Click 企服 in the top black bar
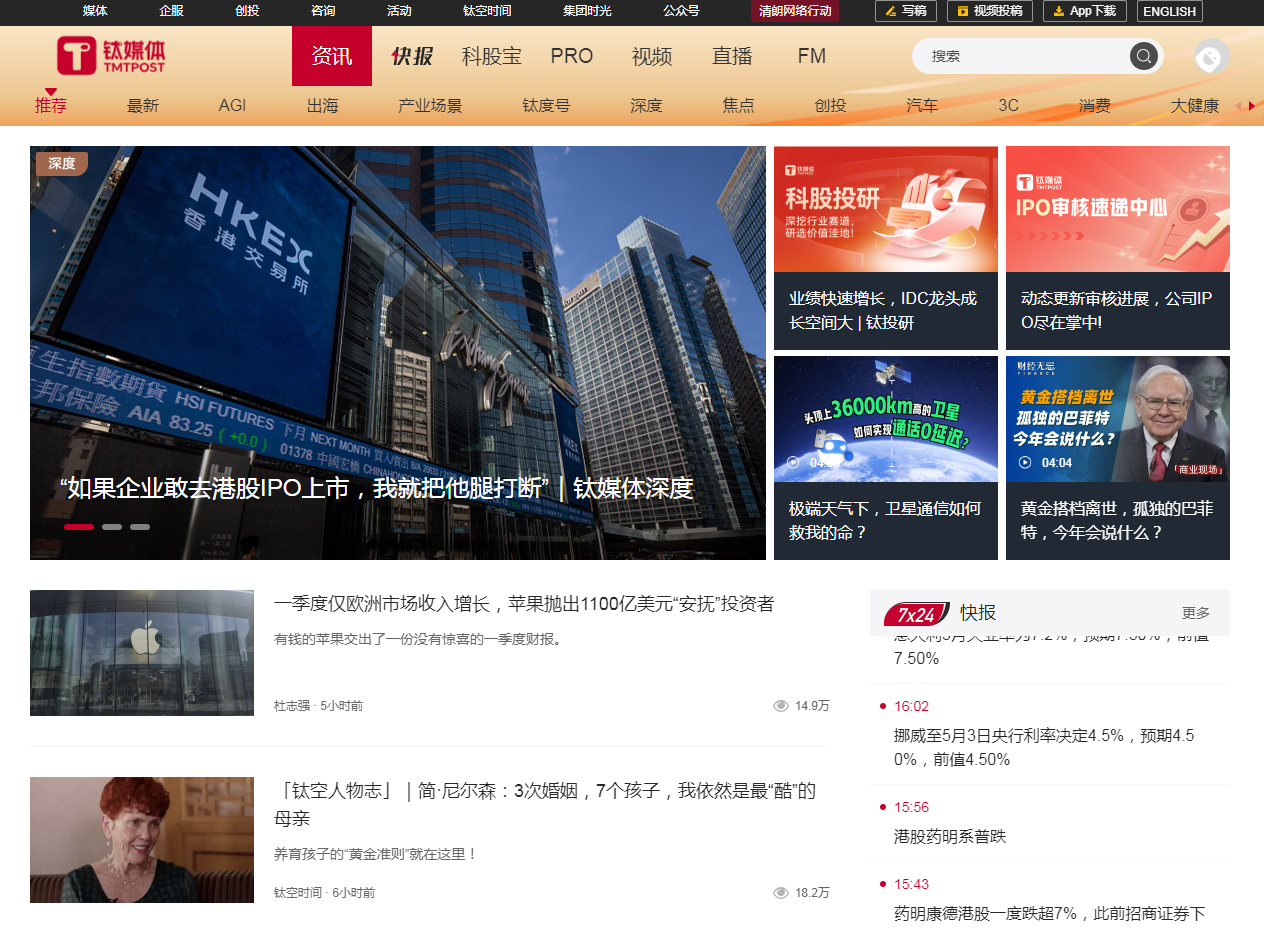Screen dimensions: 1264x929 171,11
